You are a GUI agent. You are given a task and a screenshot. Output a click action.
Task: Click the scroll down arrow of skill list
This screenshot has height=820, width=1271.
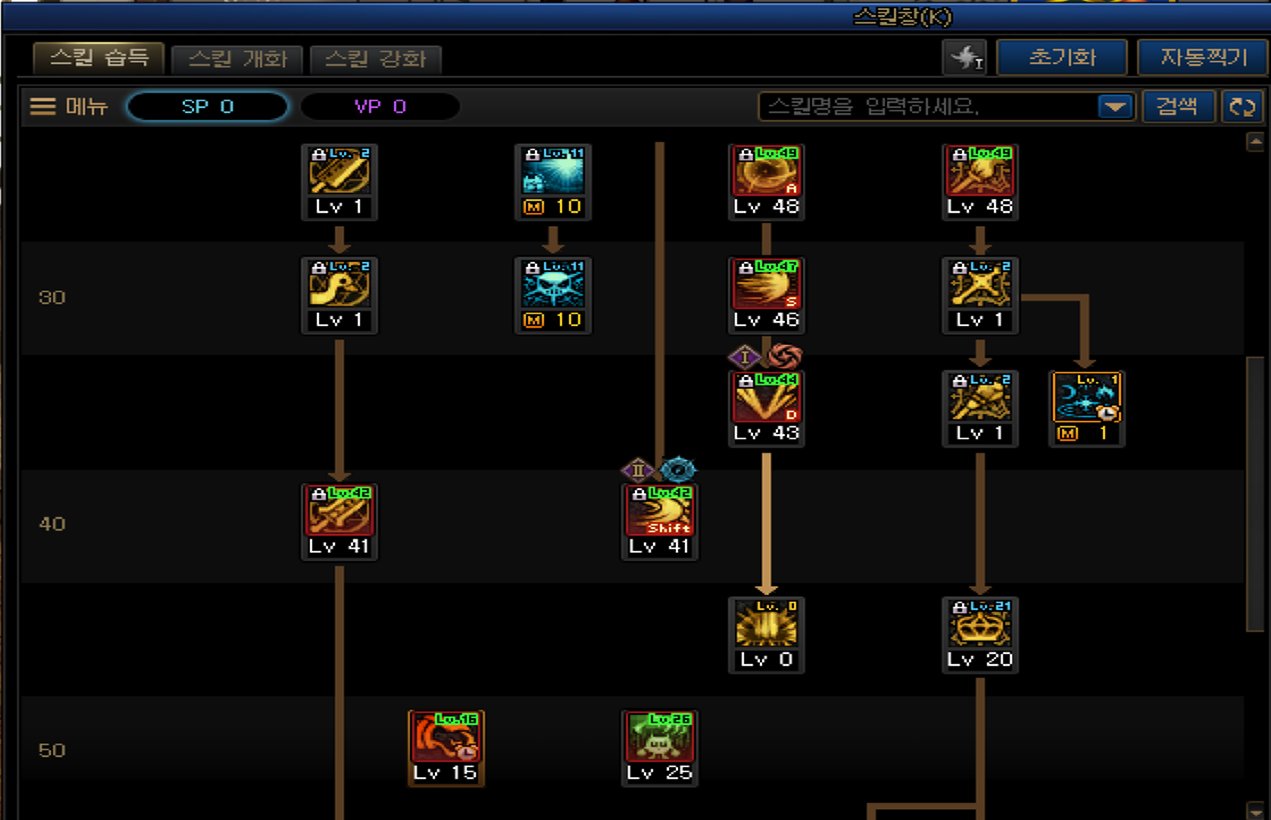[x=1256, y=810]
